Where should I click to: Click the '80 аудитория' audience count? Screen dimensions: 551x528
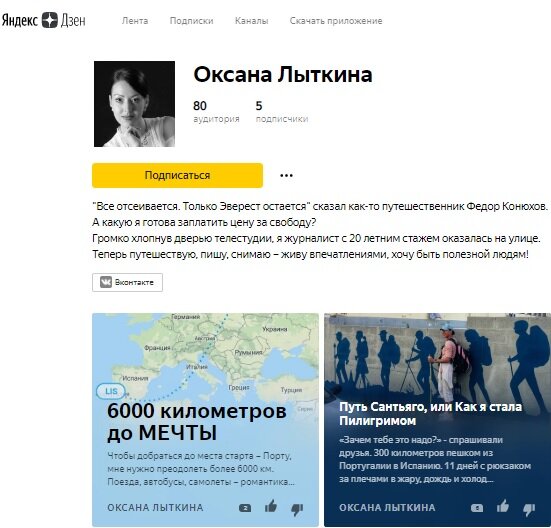point(216,111)
